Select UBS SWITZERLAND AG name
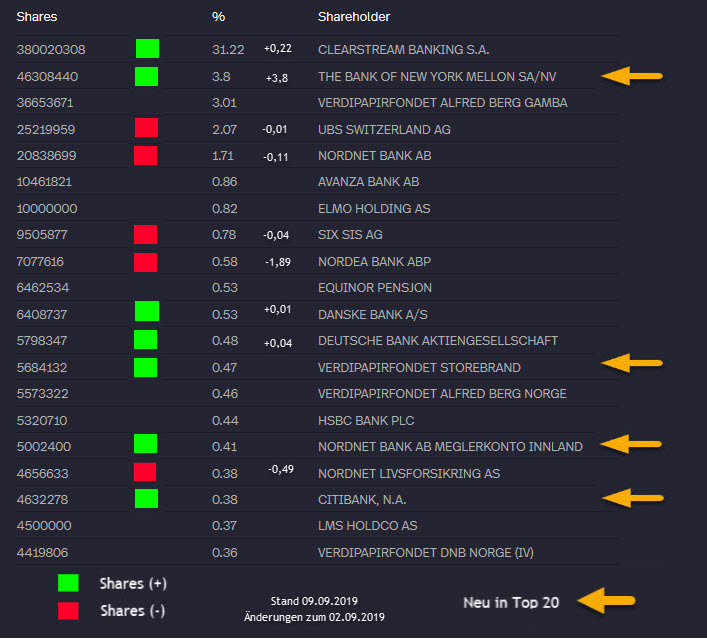The width and height of the screenshot is (707, 639). click(385, 130)
